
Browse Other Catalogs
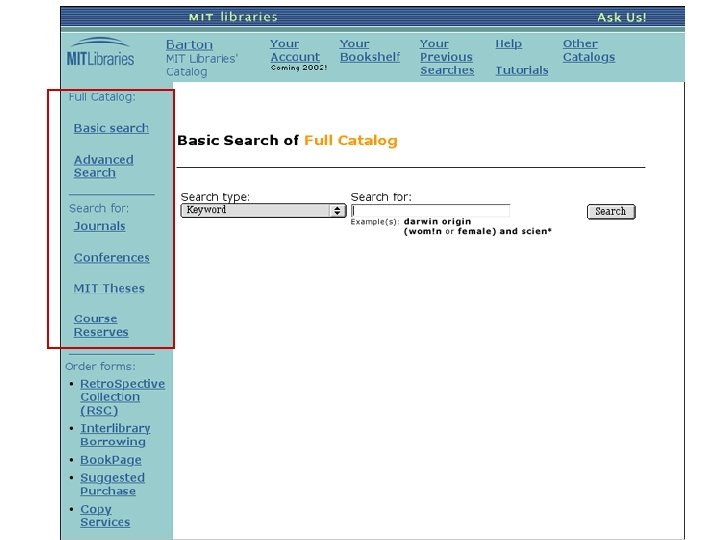pos(589,51)
